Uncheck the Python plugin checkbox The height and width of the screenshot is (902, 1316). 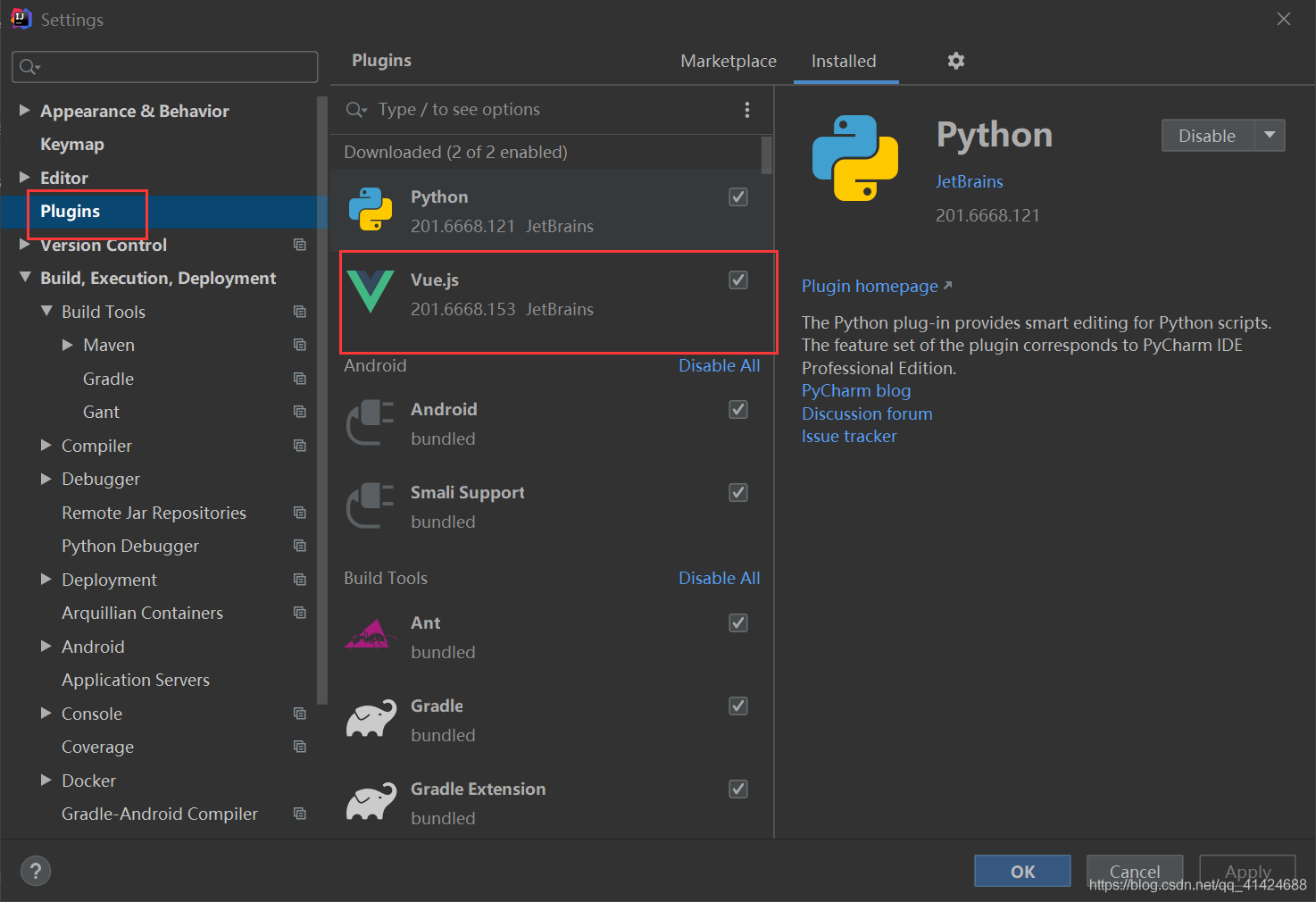point(738,196)
